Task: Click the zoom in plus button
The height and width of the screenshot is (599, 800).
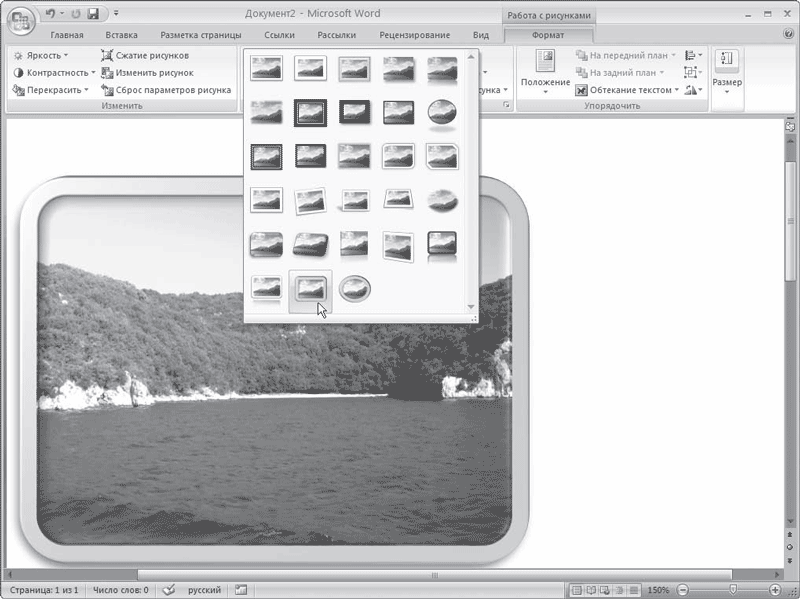Action: click(774, 590)
